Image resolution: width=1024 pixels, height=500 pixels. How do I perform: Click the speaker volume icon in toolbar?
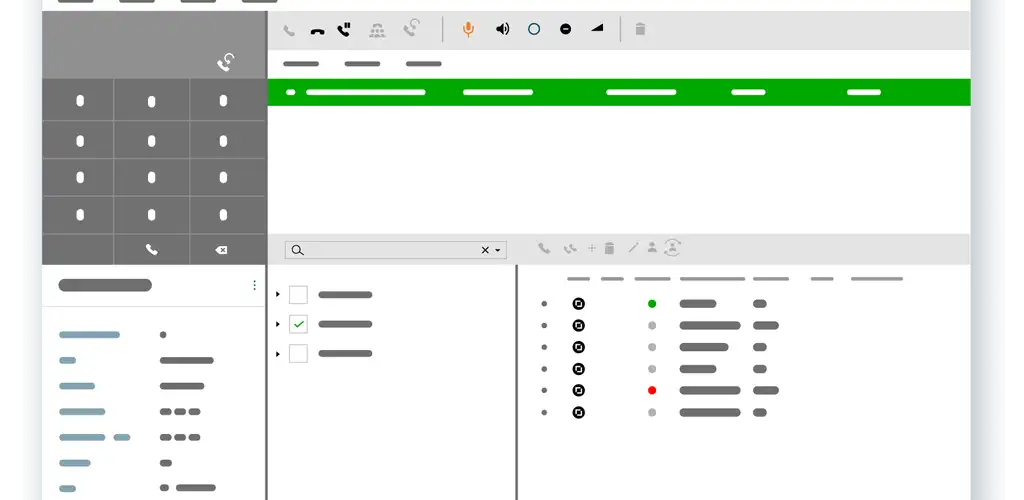502,30
